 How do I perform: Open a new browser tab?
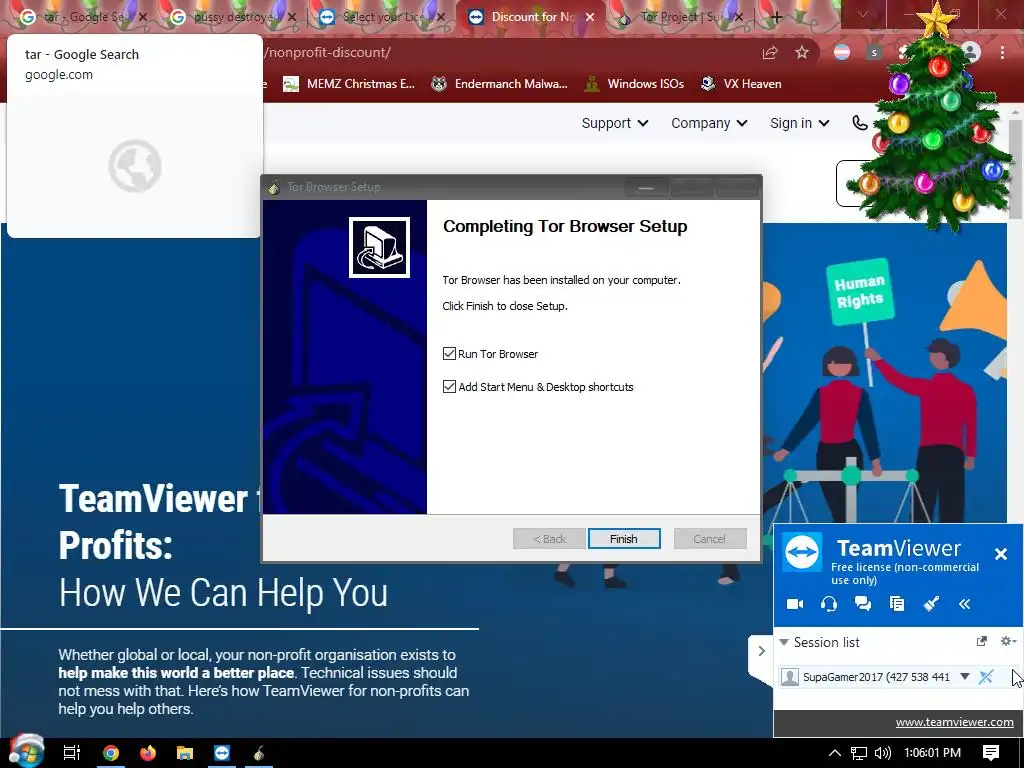[x=776, y=18]
